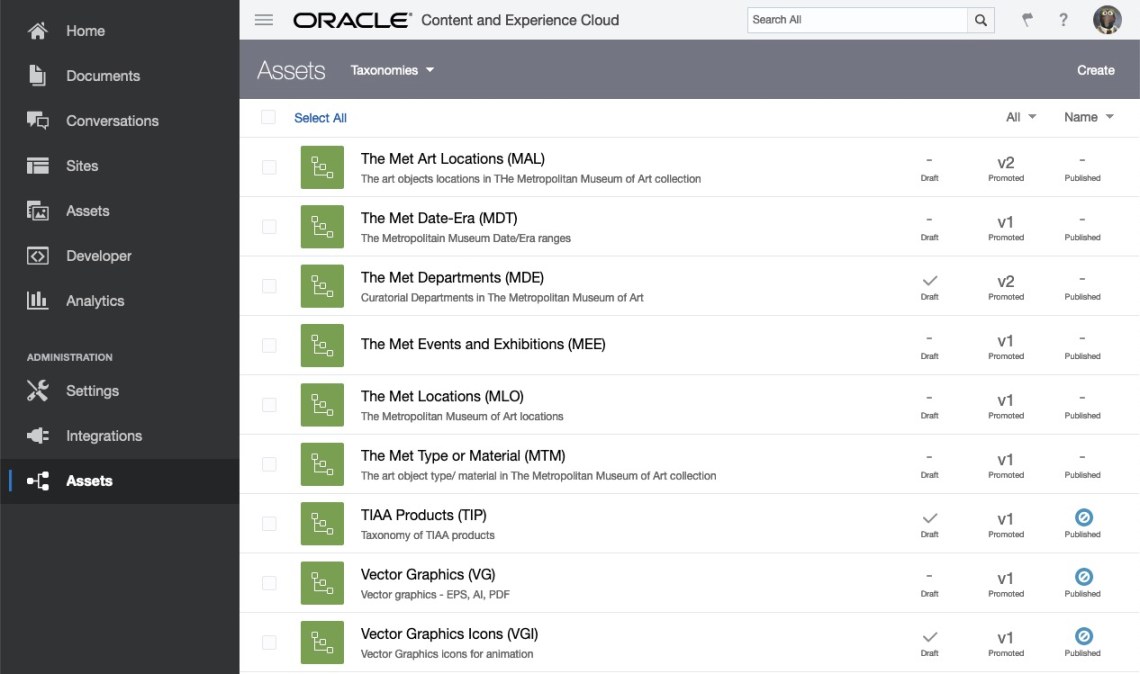The width and height of the screenshot is (1140, 674).
Task: Click into the Search All field
Action: tap(856, 20)
